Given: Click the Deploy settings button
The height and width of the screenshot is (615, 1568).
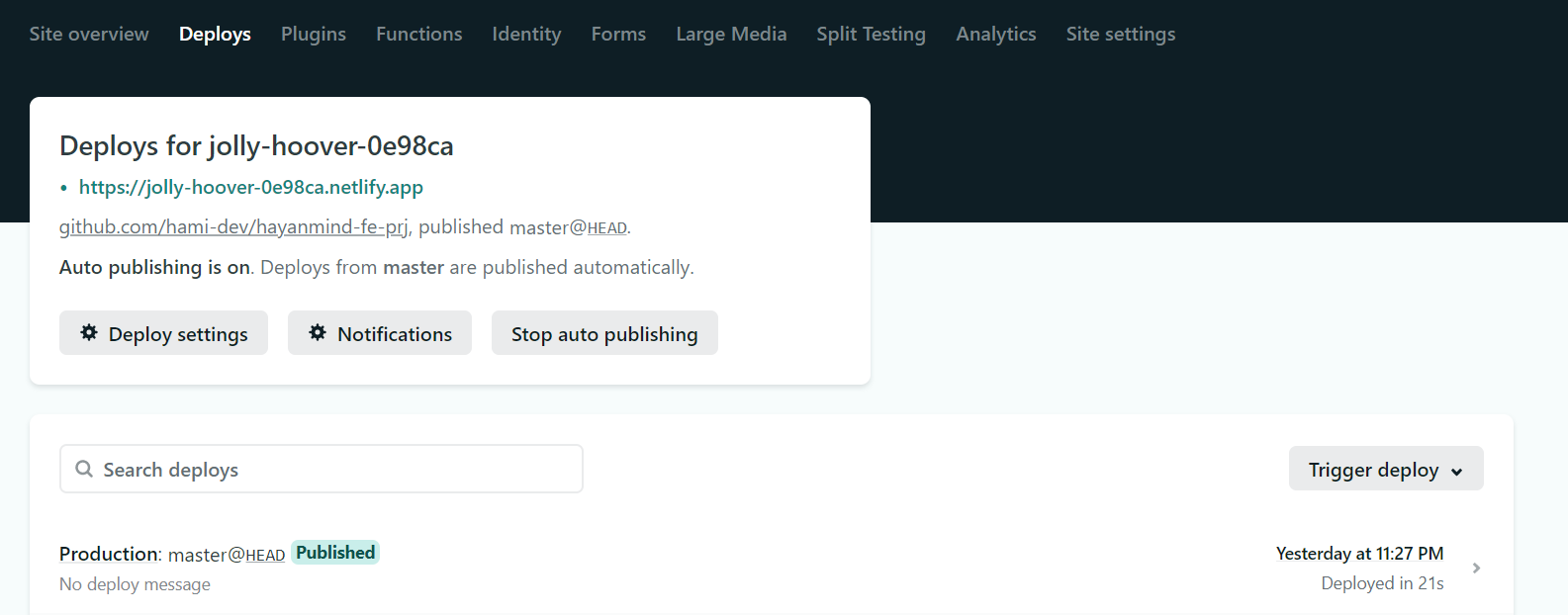Looking at the screenshot, I should tap(163, 333).
